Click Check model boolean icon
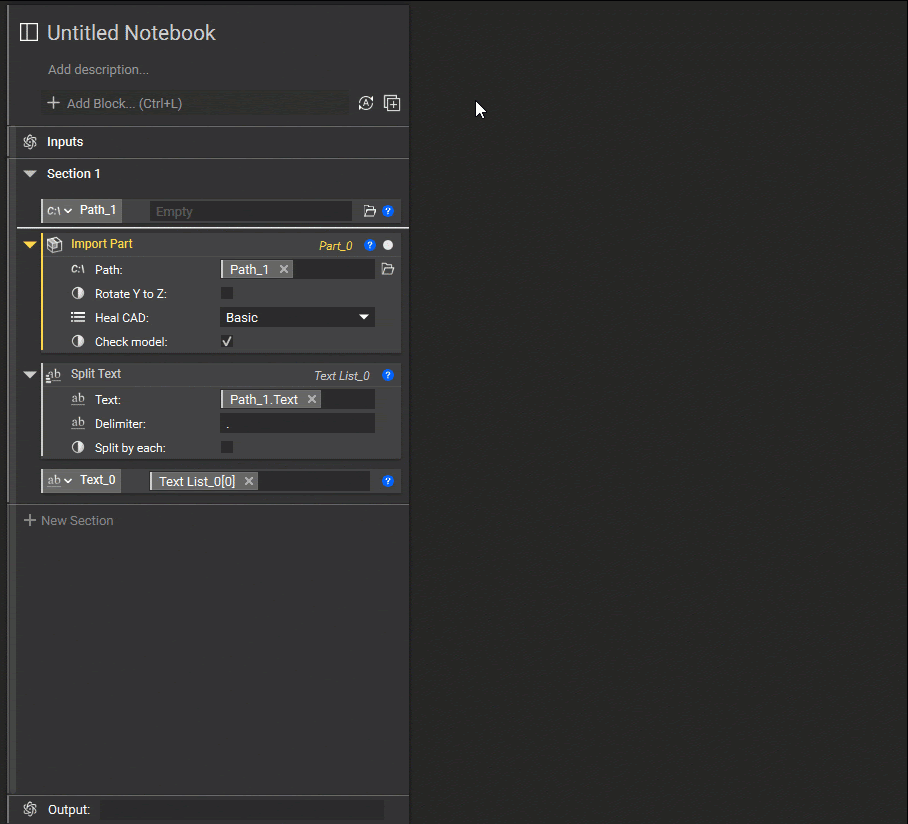The height and width of the screenshot is (824, 908). 78,341
